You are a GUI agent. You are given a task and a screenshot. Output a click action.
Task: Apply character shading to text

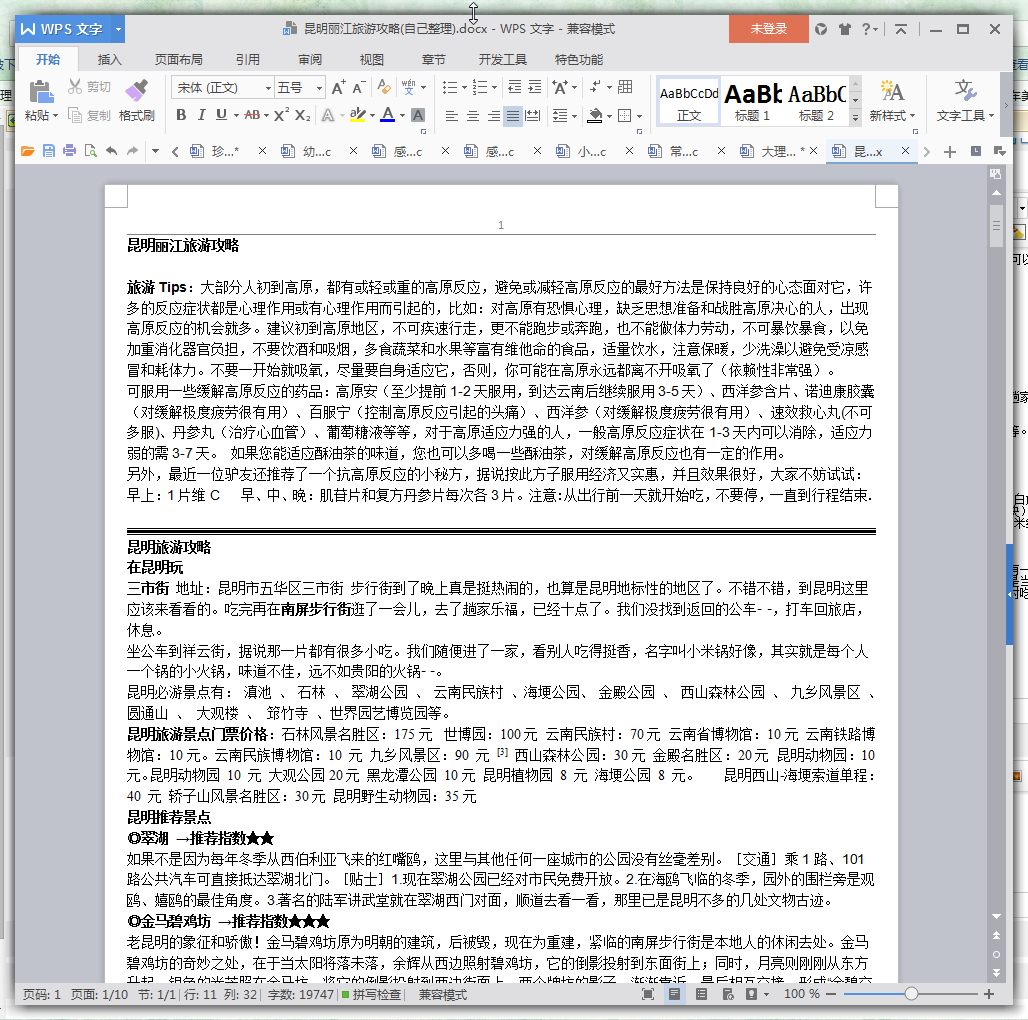418,115
